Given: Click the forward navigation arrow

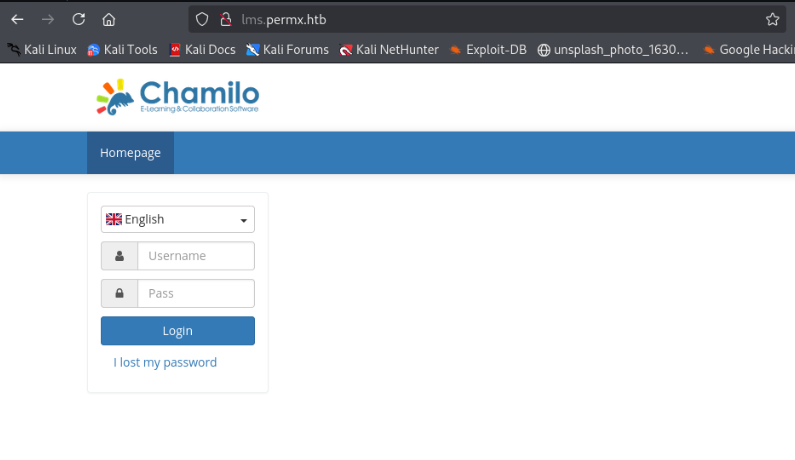Looking at the screenshot, I should 48,19.
